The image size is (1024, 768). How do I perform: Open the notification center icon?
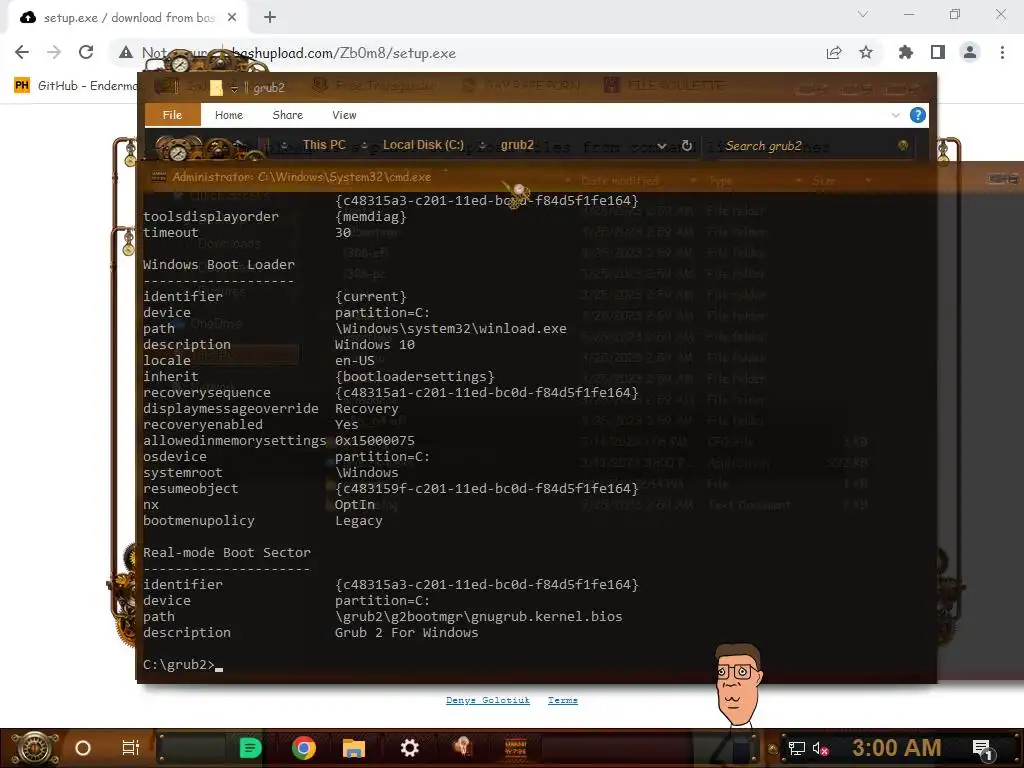[983, 749]
